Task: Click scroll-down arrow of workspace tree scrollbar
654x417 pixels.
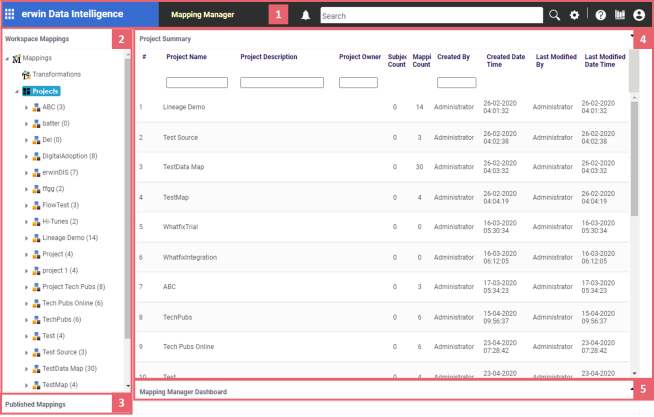Action: point(128,386)
